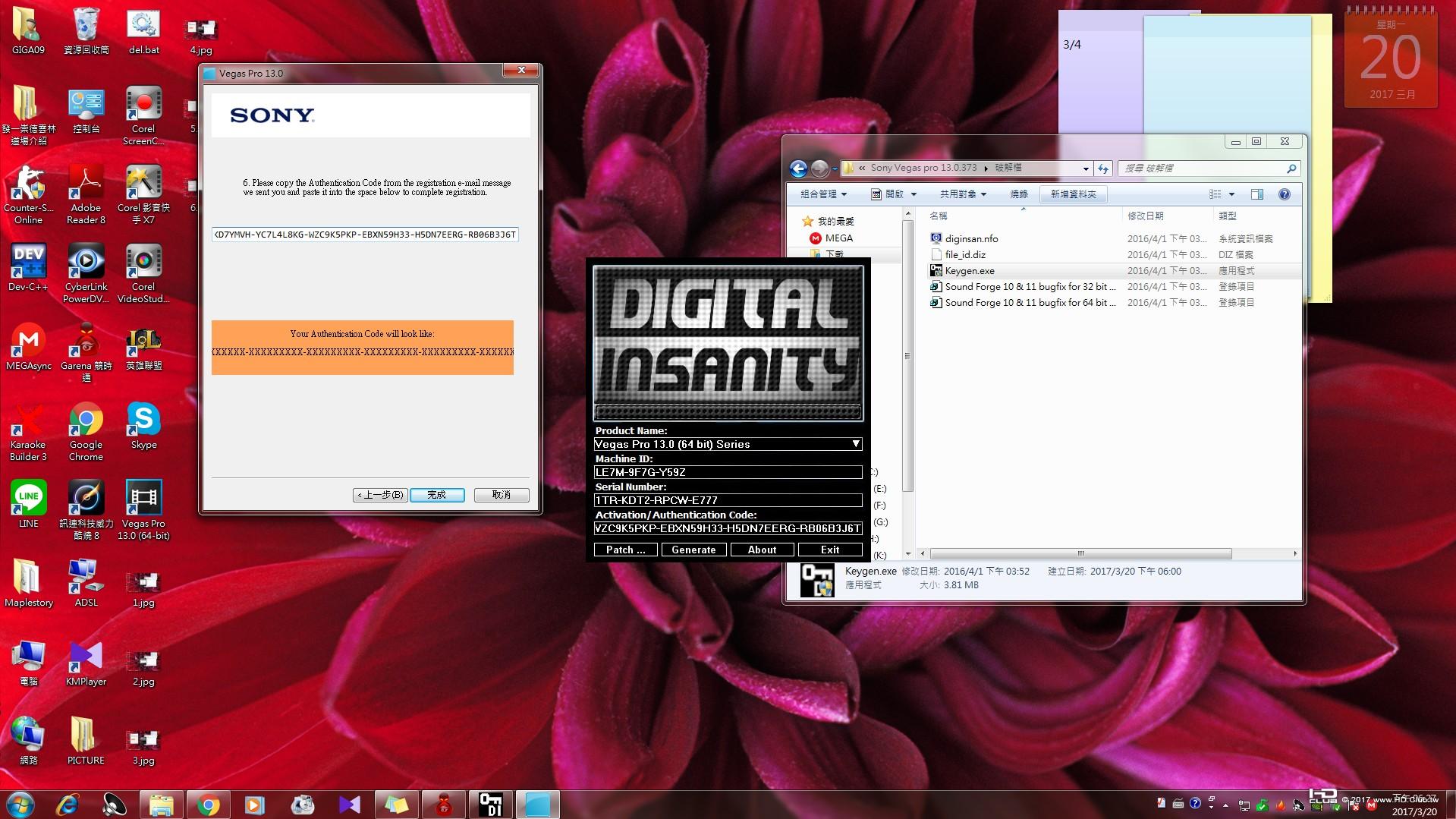Open Google Chrome desktop shortcut
The width and height of the screenshot is (1456, 819).
point(86,430)
